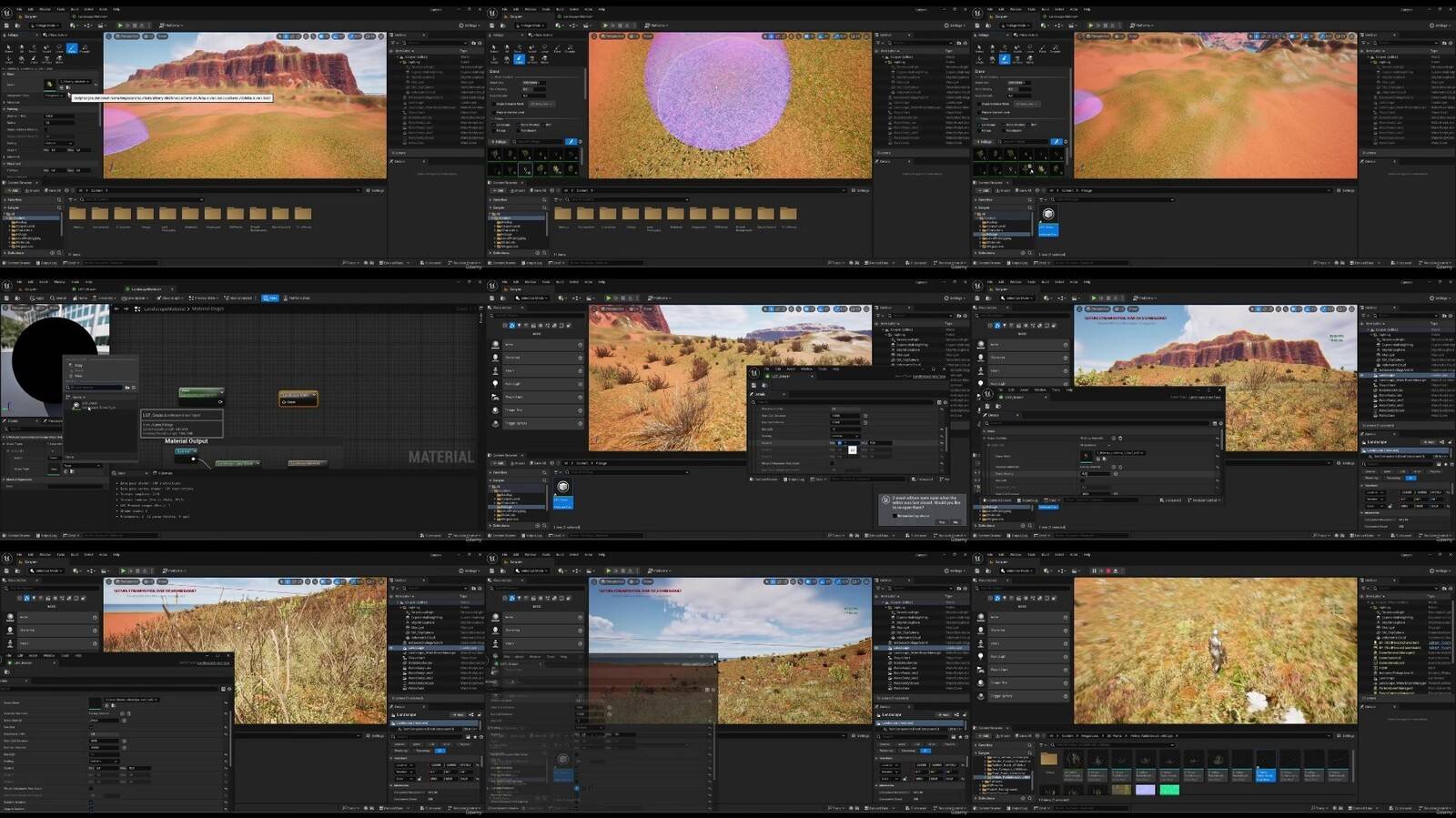Toggle Static Meshes filter in purple sphere window
This screenshot has width=1456, height=818.
[x=519, y=125]
